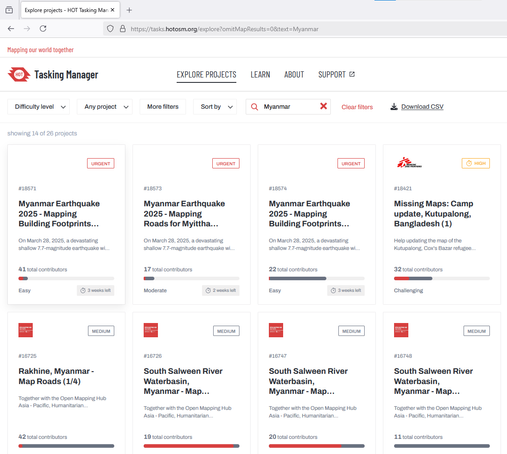The image size is (507, 454).
Task: Click the #18574 project ID text
Action: [278, 188]
